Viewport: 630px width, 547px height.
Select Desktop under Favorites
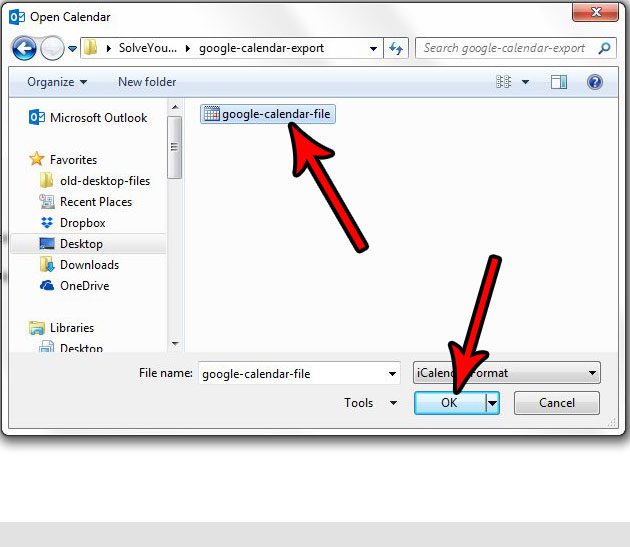click(88, 244)
